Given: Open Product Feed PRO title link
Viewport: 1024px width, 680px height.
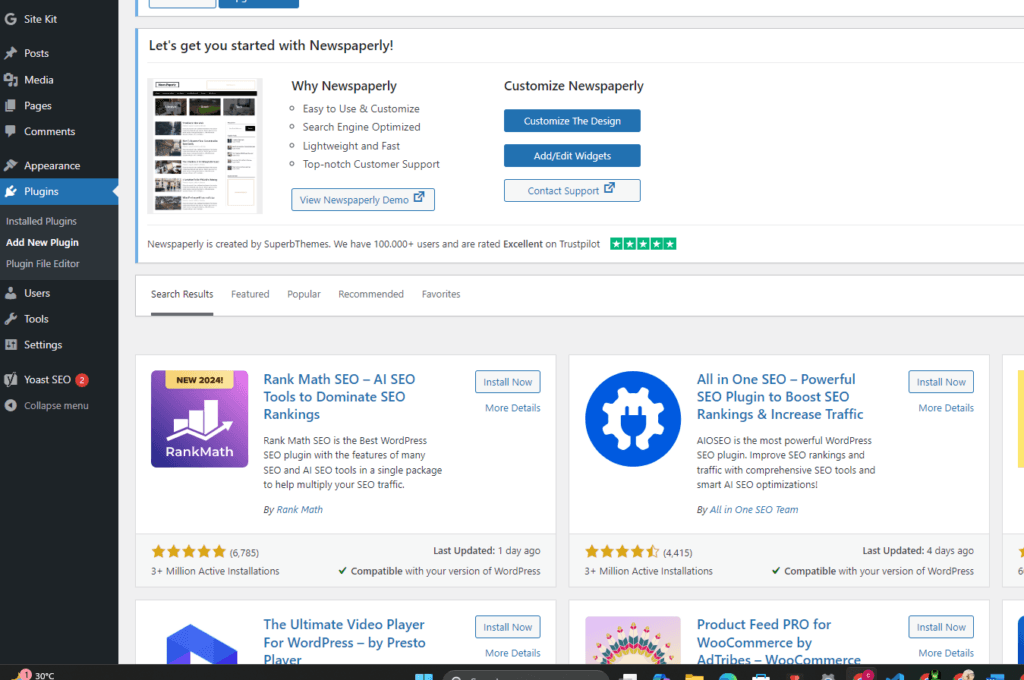Looking at the screenshot, I should [778, 641].
